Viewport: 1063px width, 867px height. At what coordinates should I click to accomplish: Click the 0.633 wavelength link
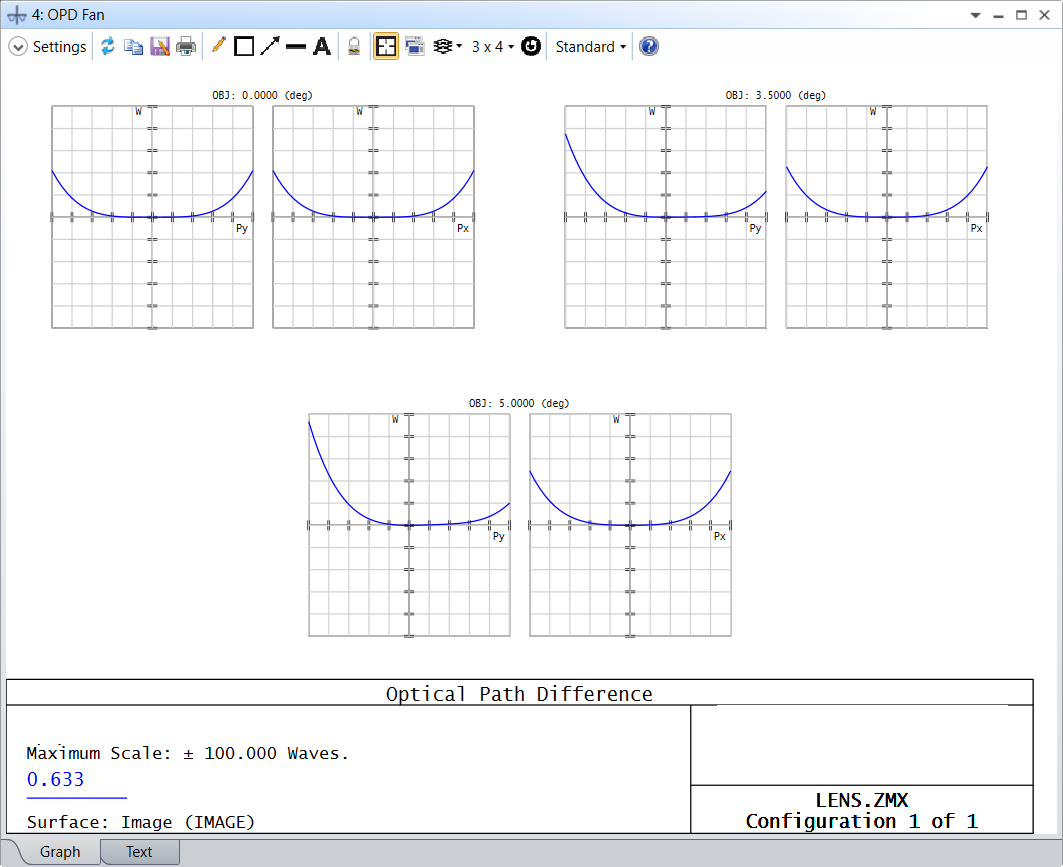[55, 779]
